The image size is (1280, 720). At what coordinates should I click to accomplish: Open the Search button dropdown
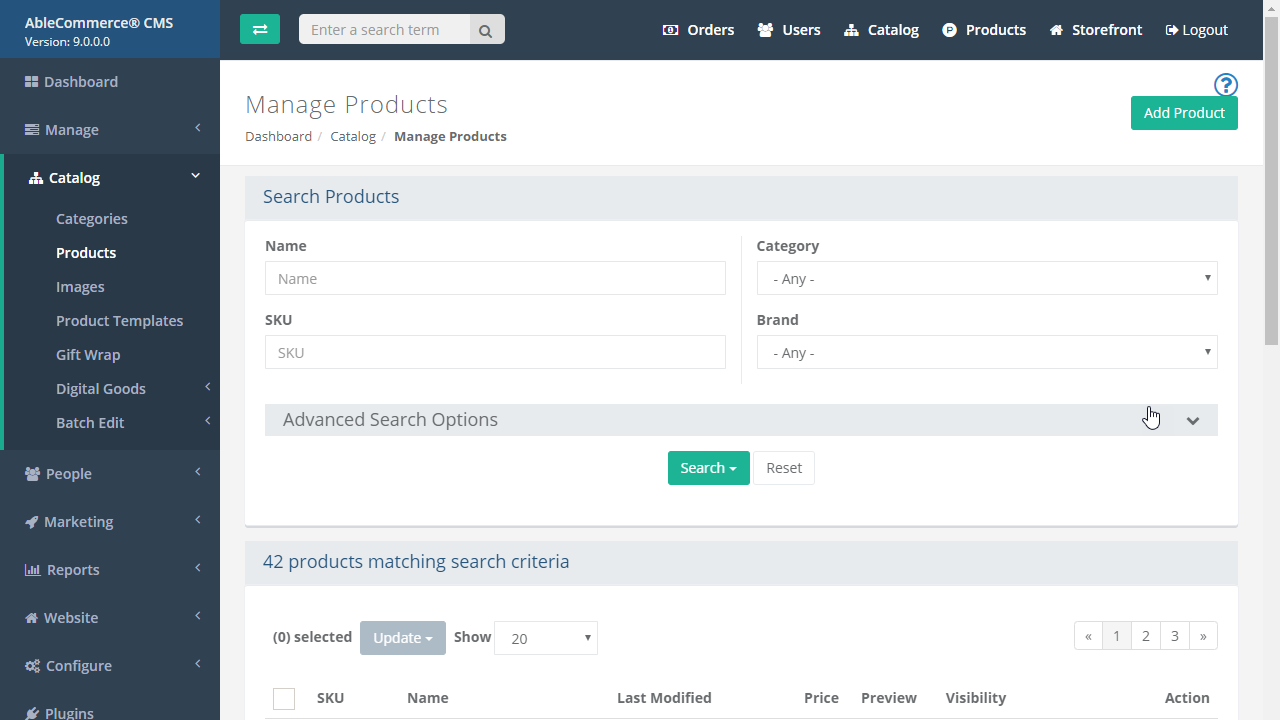709,468
